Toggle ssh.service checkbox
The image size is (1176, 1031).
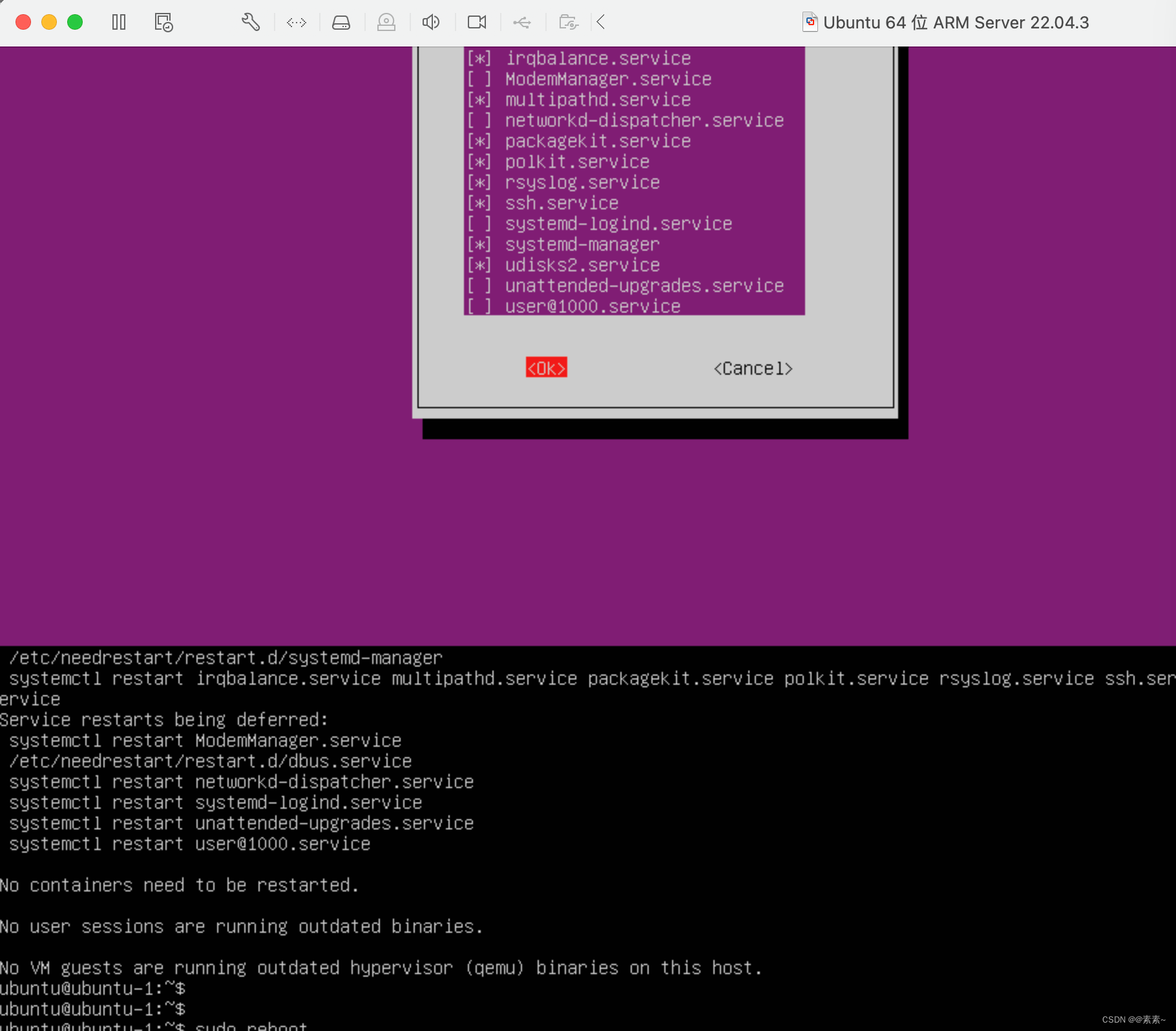point(479,203)
